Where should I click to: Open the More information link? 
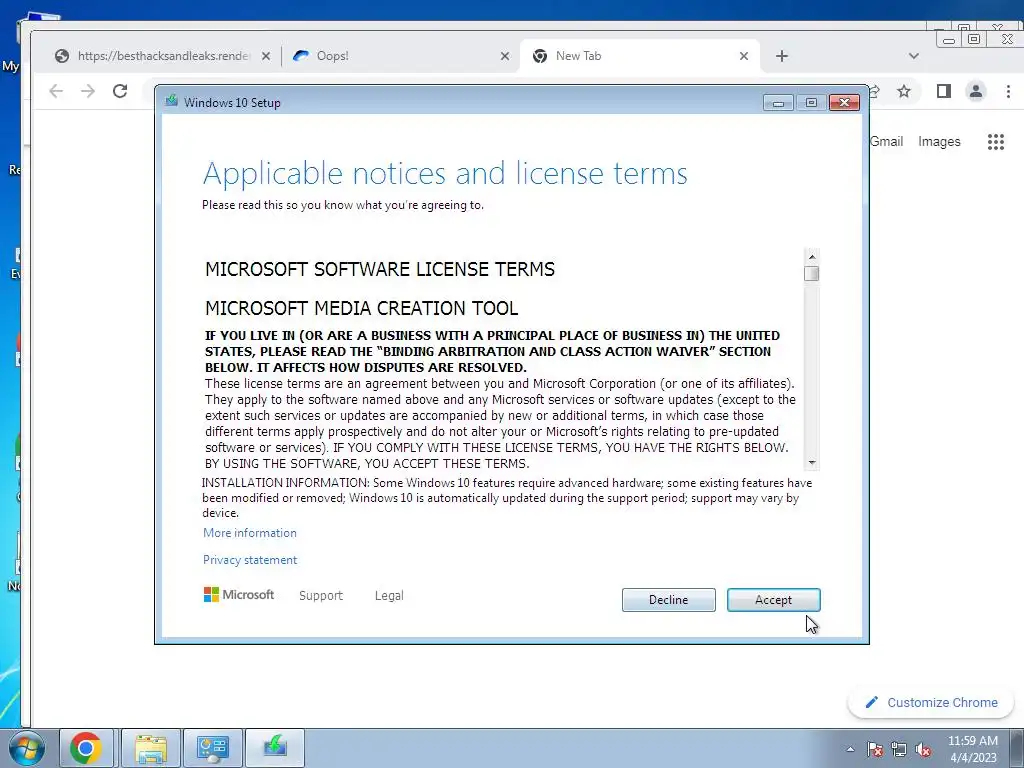point(249,533)
